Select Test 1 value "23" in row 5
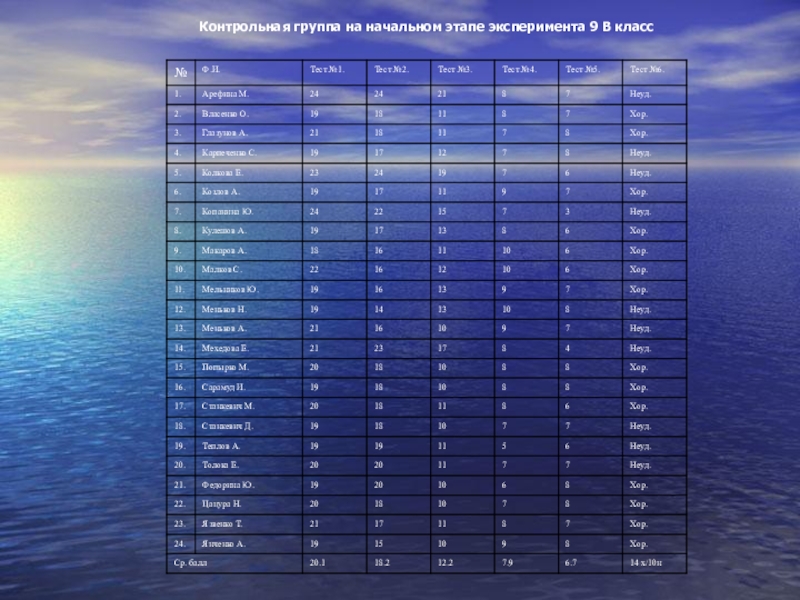 coord(314,172)
